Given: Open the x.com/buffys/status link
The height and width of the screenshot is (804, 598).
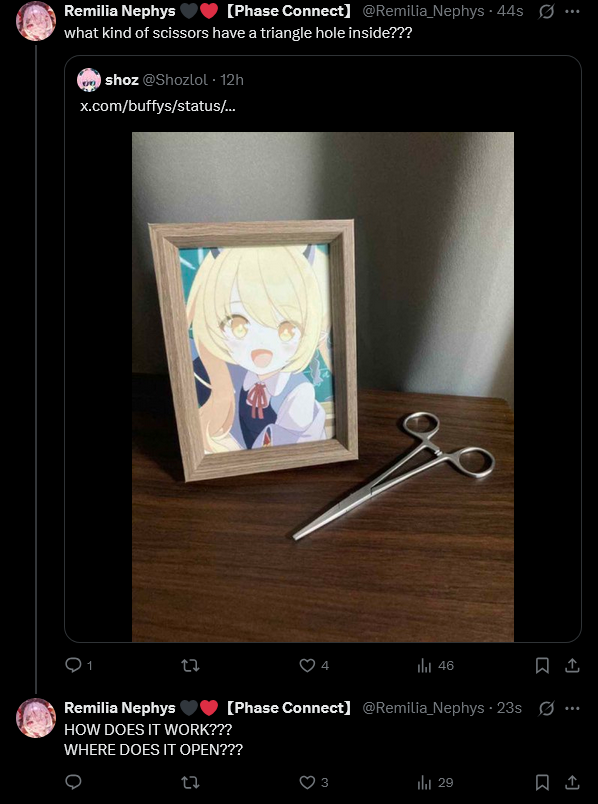Looking at the screenshot, I should pyautogui.click(x=158, y=106).
